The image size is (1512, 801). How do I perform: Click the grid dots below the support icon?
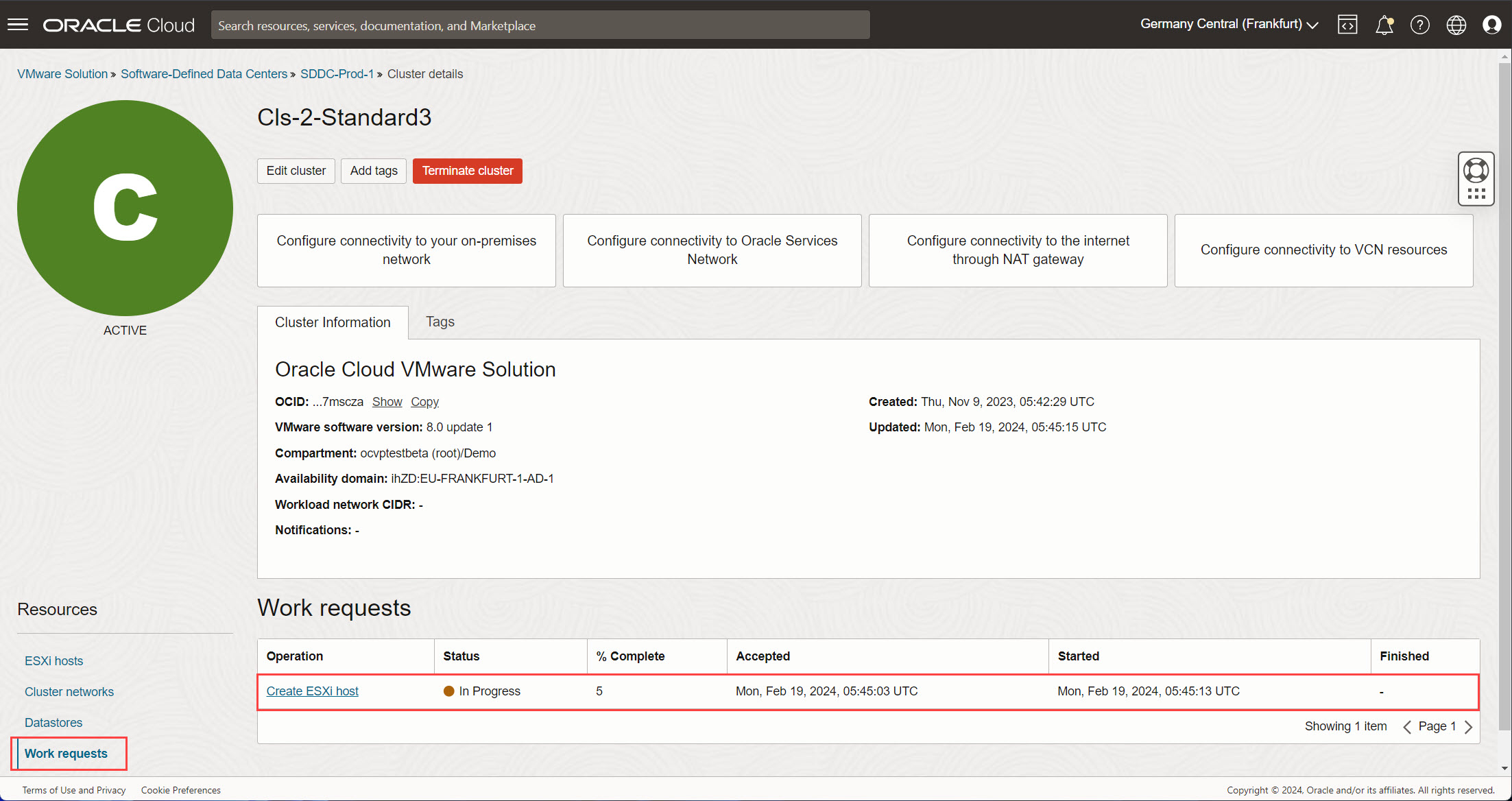click(x=1476, y=194)
